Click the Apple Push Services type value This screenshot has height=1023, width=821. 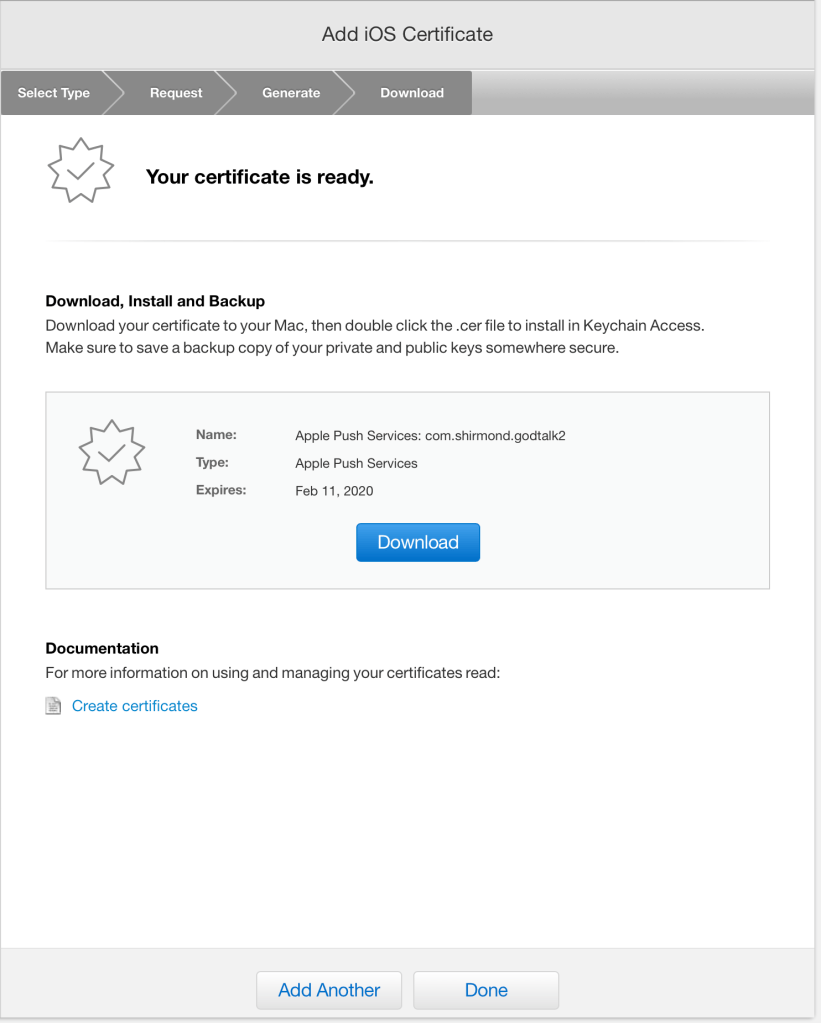356,463
